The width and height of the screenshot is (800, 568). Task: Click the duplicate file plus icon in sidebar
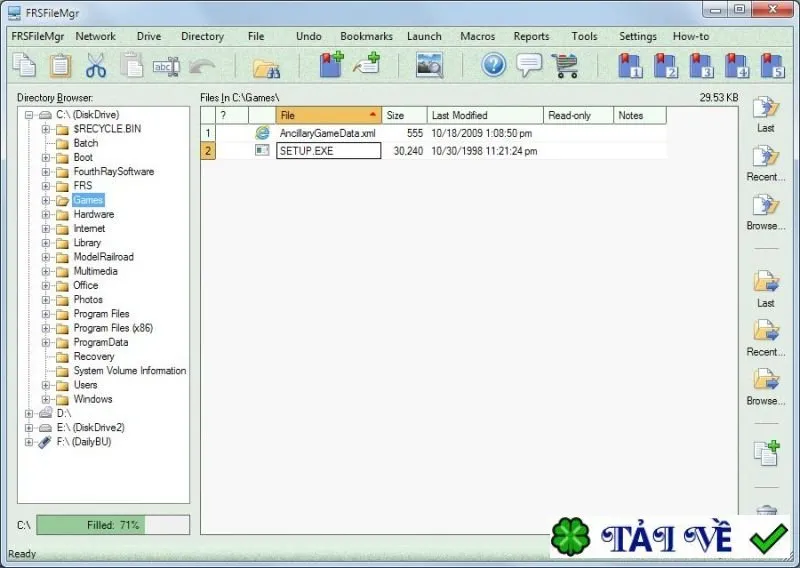[x=767, y=453]
